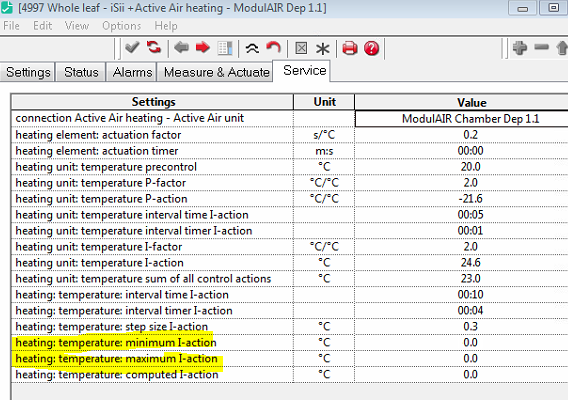The width and height of the screenshot is (568, 400).
Task: Open help with red question mark
Action: point(372,48)
